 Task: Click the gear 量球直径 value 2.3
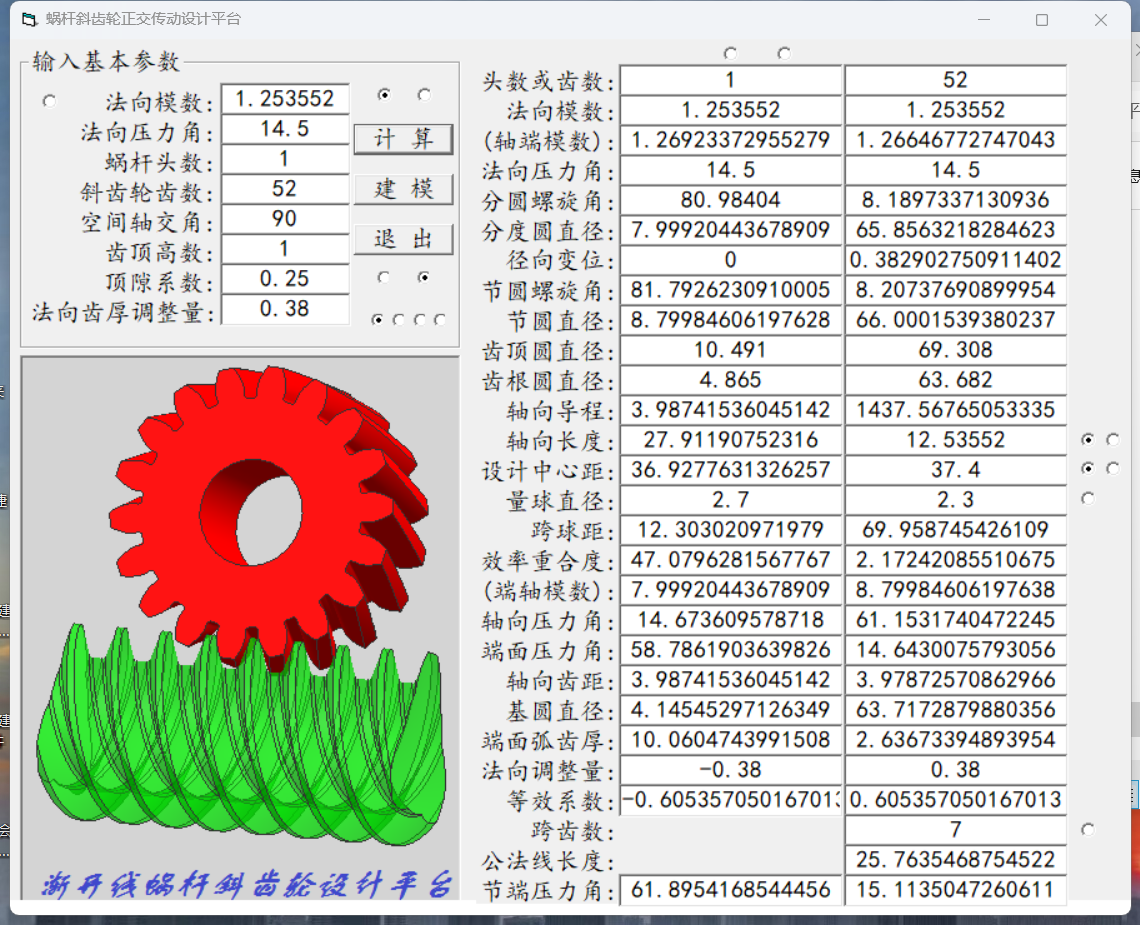[955, 500]
